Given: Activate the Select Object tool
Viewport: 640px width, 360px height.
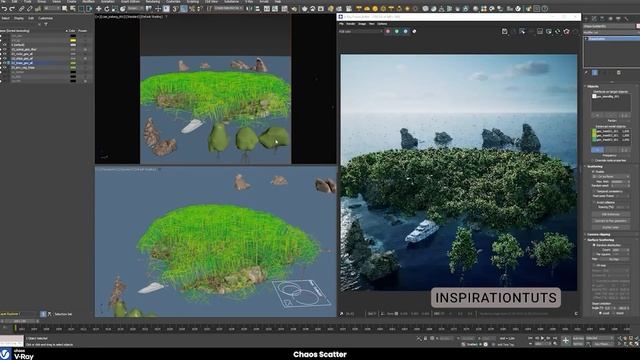Looking at the screenshot, I should pos(64,9).
